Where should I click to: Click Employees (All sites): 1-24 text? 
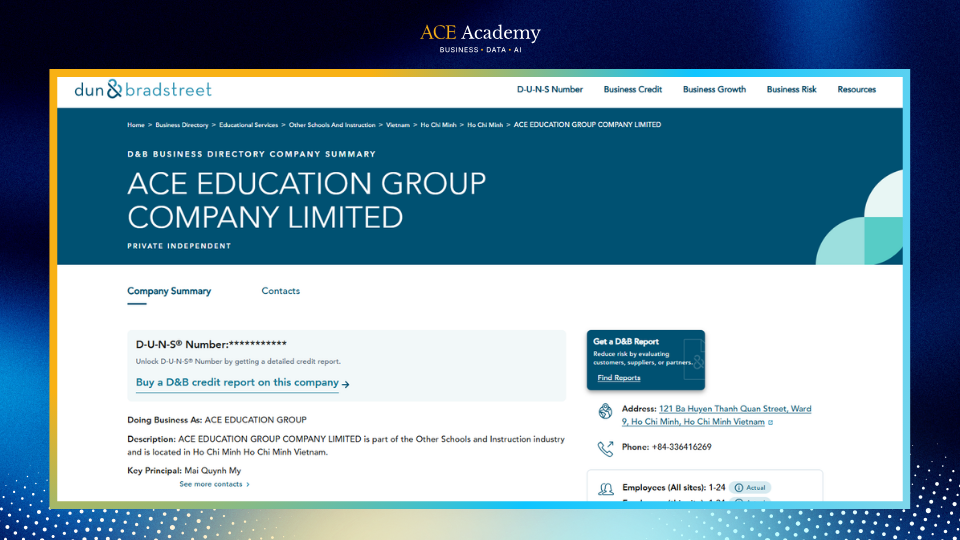pos(673,488)
